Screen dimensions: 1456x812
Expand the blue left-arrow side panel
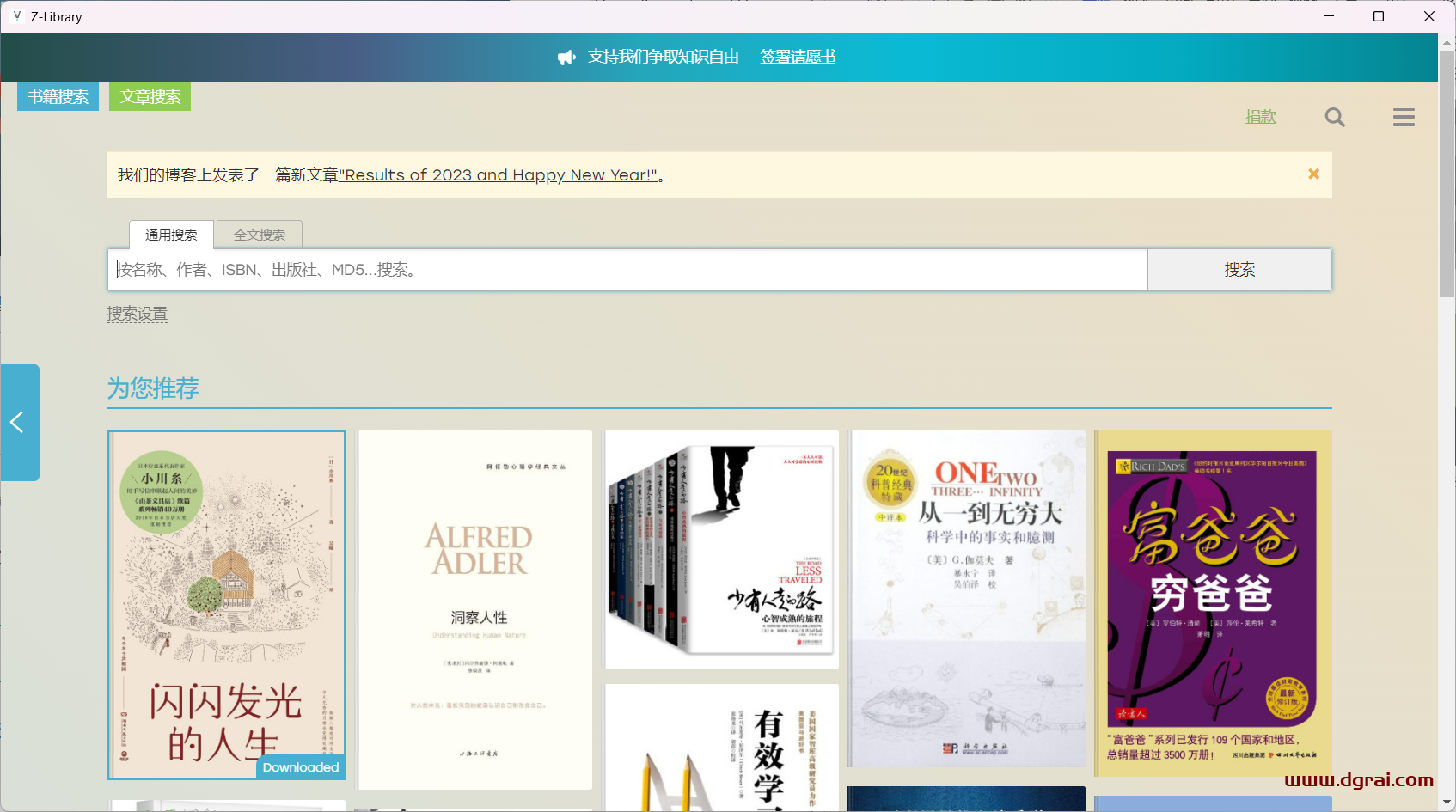tap(20, 422)
